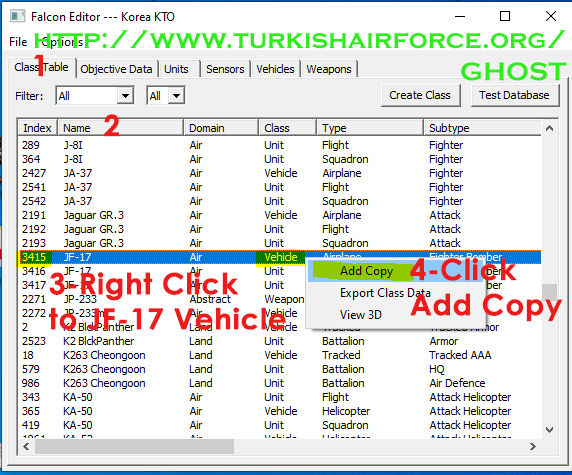Viewport: 572px width, 475px height.
Task: Switch to the Objective Data tab
Action: [x=116, y=69]
